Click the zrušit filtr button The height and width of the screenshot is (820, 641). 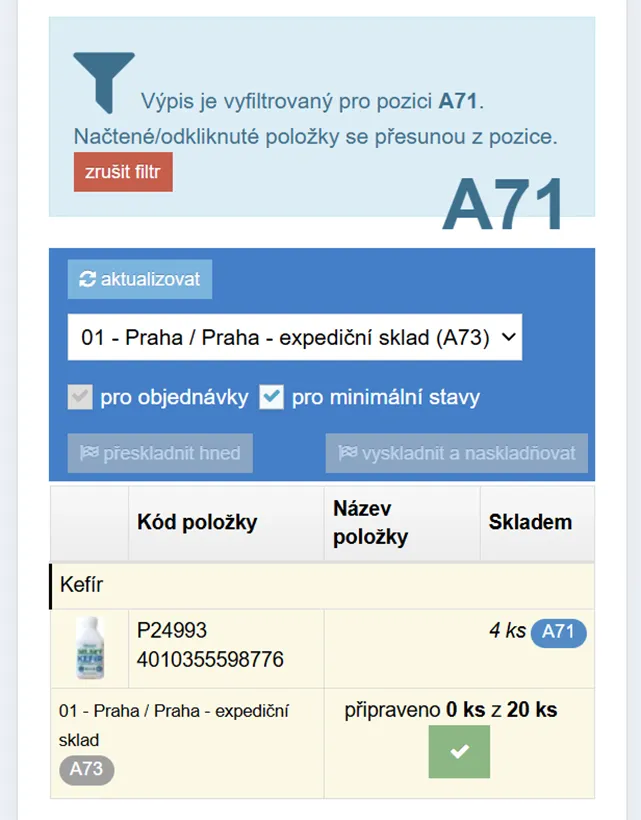click(123, 172)
